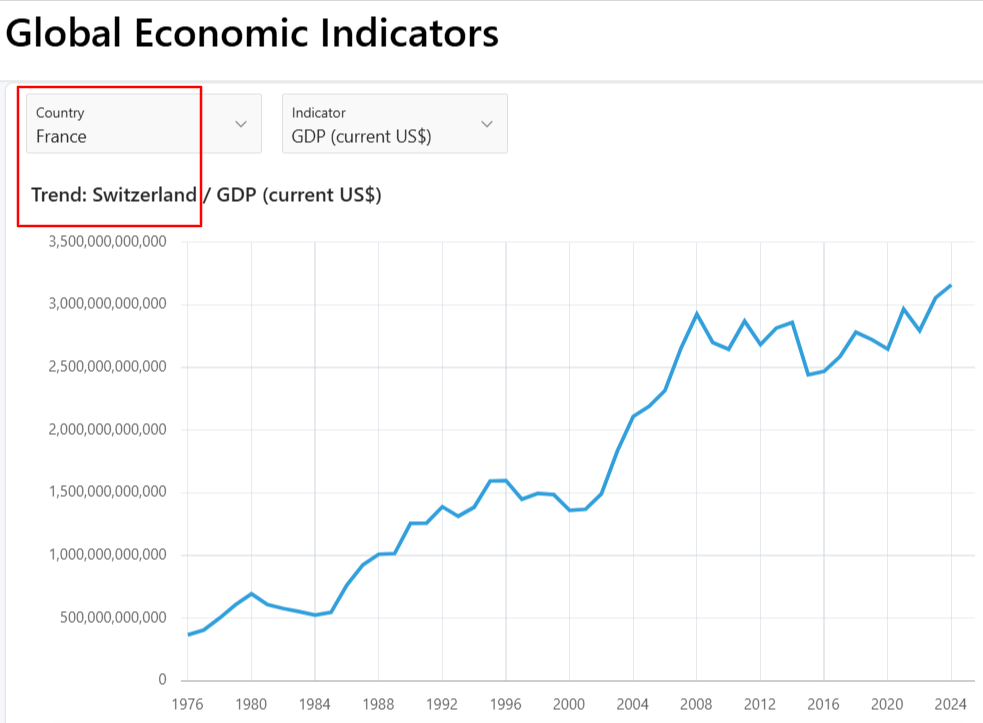Screen dimensions: 983x723
Task: Click the 3,500,000,000,000 y-axis label
Action: point(109,241)
